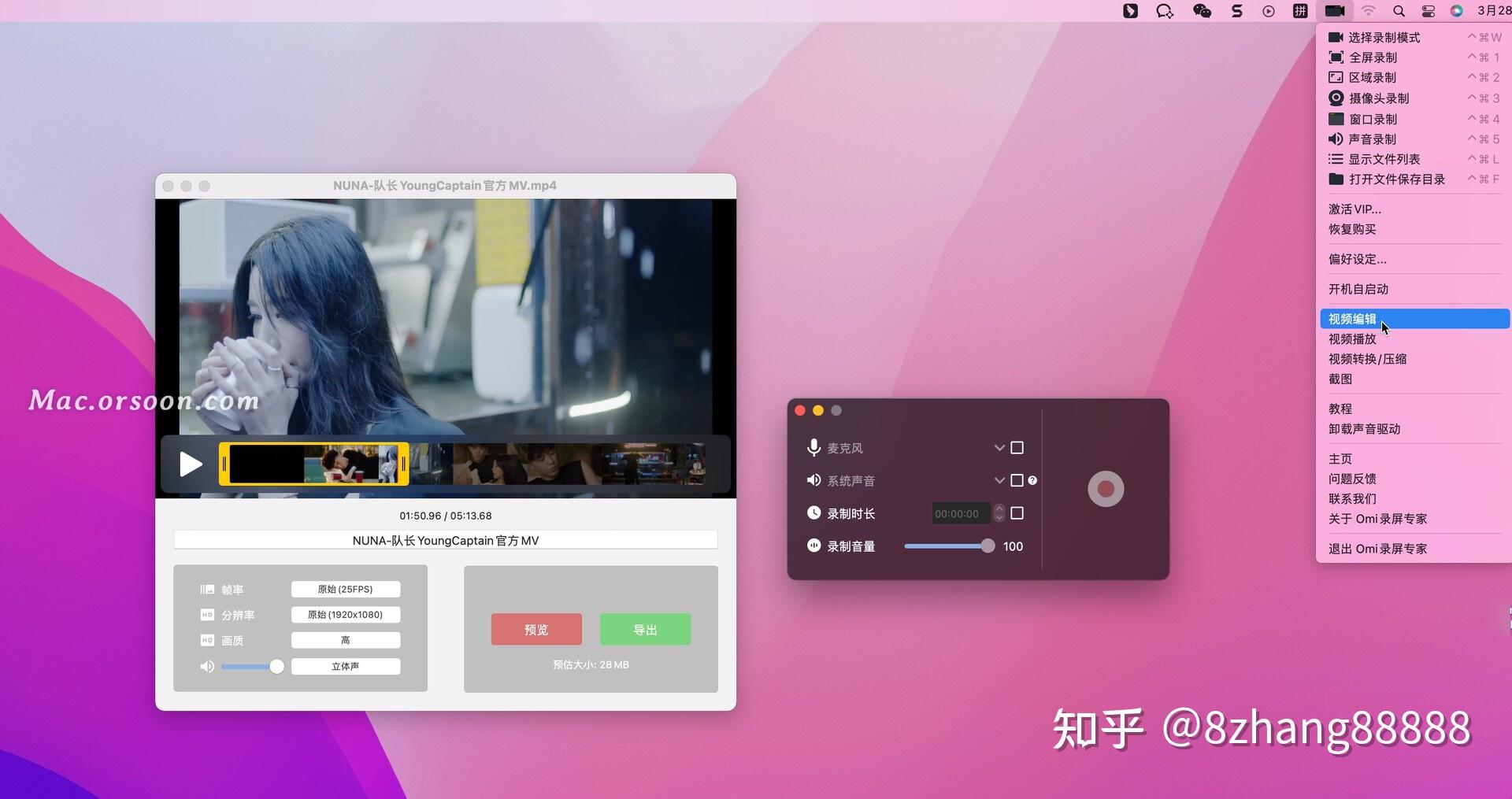Screen dimensions: 1512x799
Task: Select 恢复购买 menu entry
Action: [x=1352, y=229]
